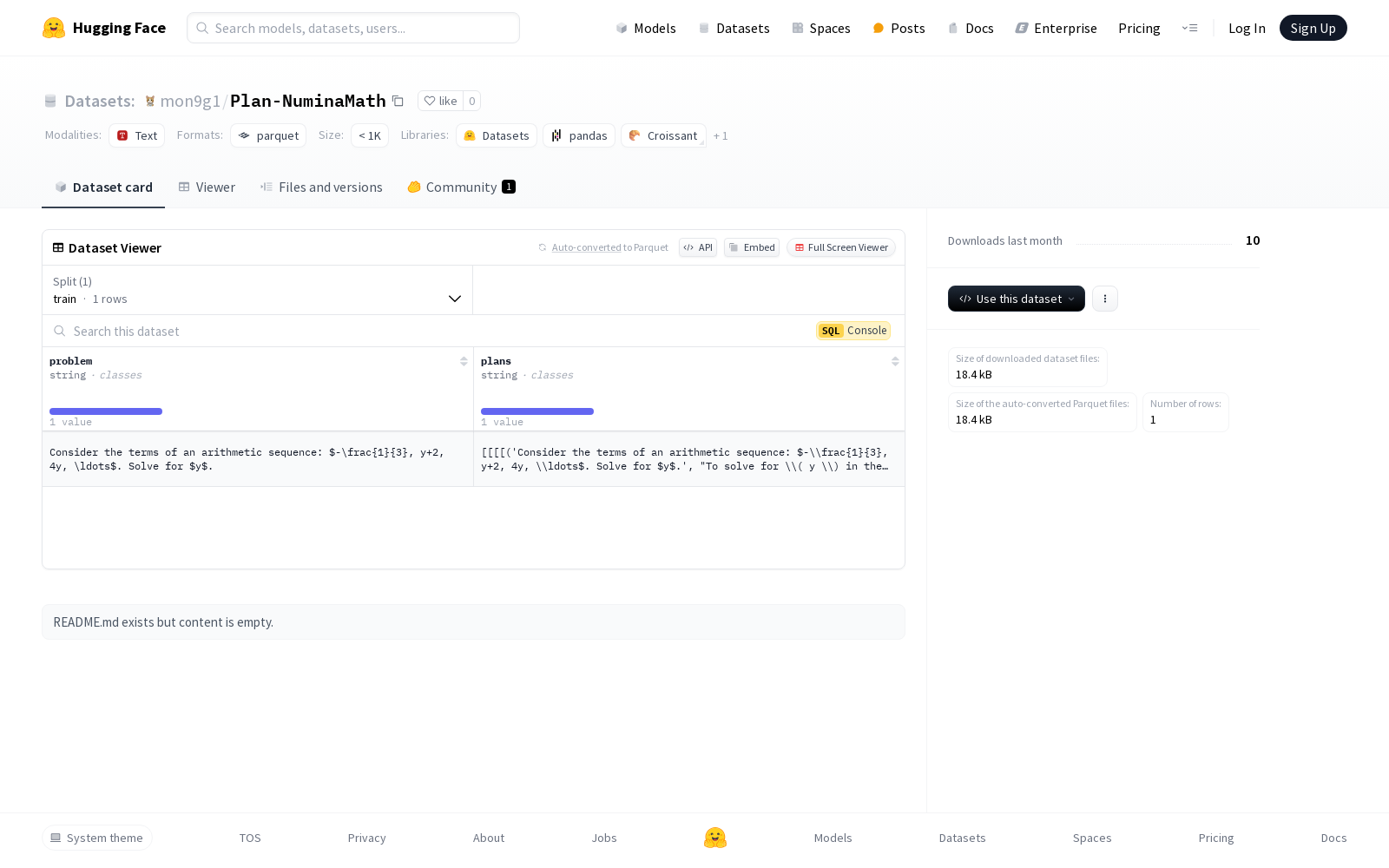1389x868 pixels.
Task: Click the parquet format tag
Action: point(268,135)
